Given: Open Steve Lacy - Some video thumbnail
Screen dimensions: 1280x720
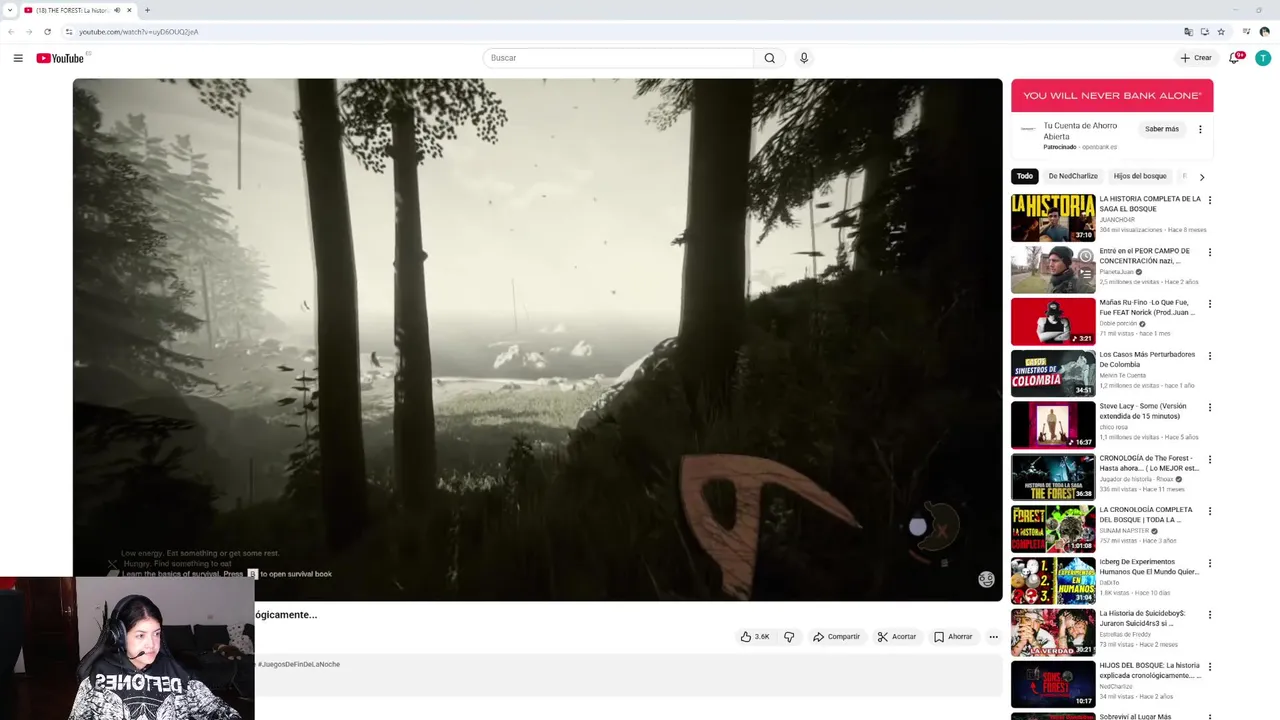Looking at the screenshot, I should pos(1053,425).
